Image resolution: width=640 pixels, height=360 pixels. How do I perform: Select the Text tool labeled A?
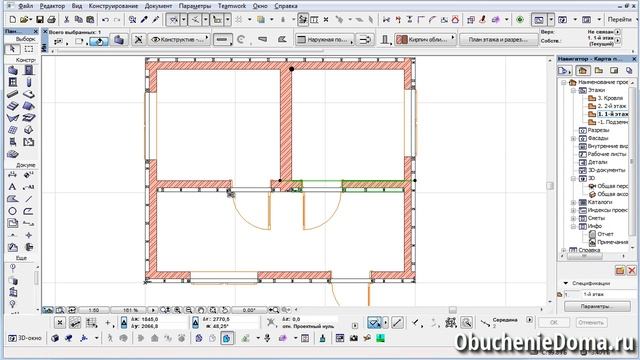pos(13,187)
